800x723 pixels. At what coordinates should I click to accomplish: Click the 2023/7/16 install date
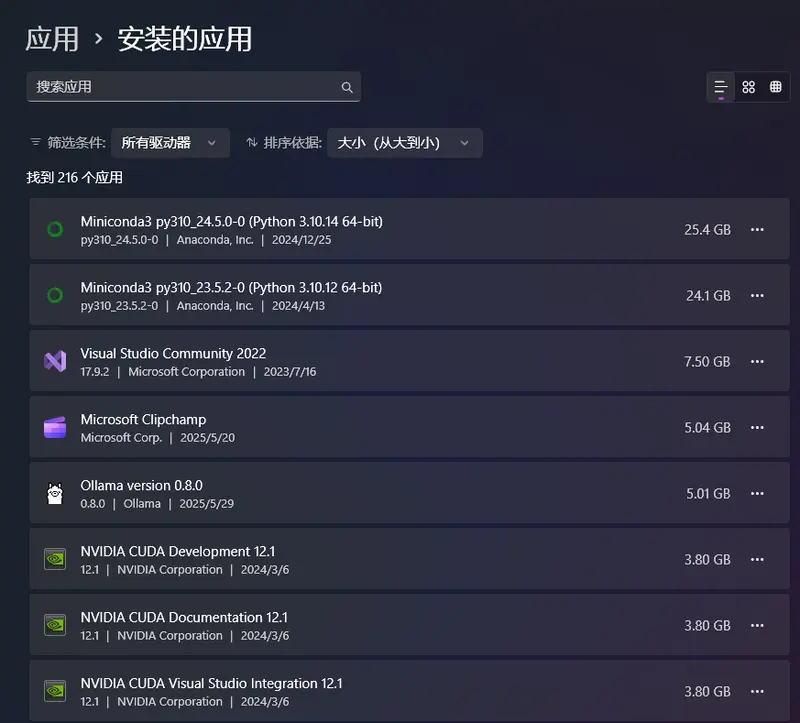click(x=290, y=372)
